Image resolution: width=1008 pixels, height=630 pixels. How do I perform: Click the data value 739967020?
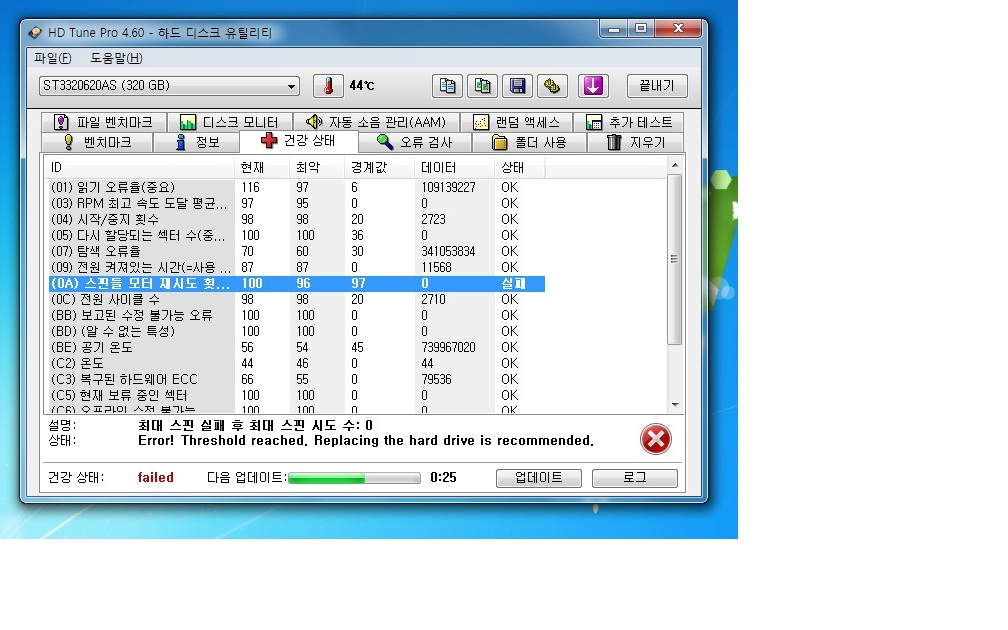point(448,348)
